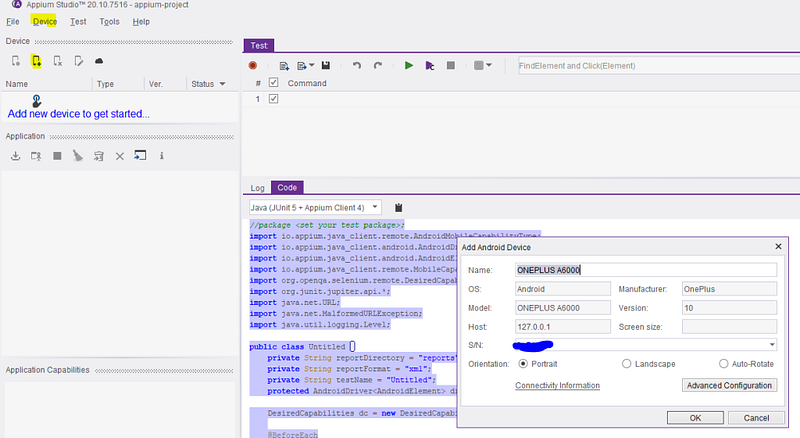Toggle the header checkbox beside Command
800x438 pixels.
(x=273, y=82)
